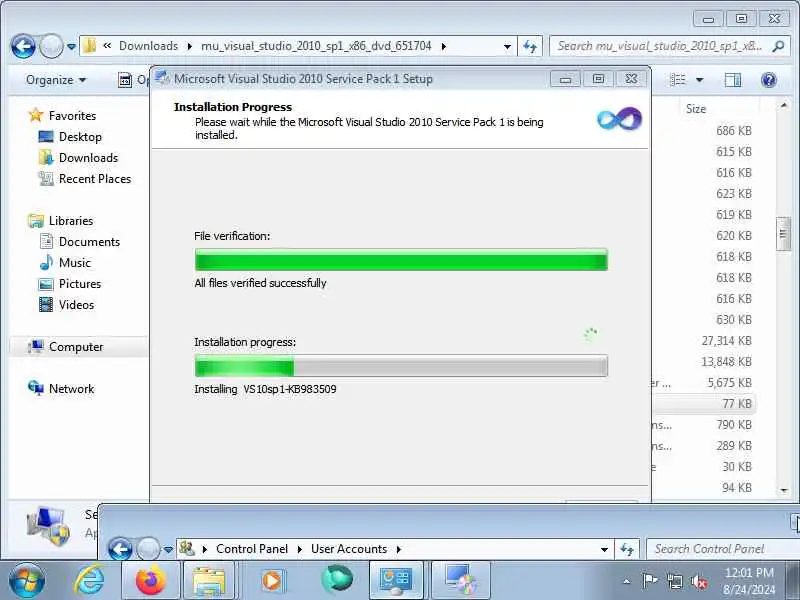The width and height of the screenshot is (800, 600).
Task: Toggle the preview pane icon
Action: point(733,80)
